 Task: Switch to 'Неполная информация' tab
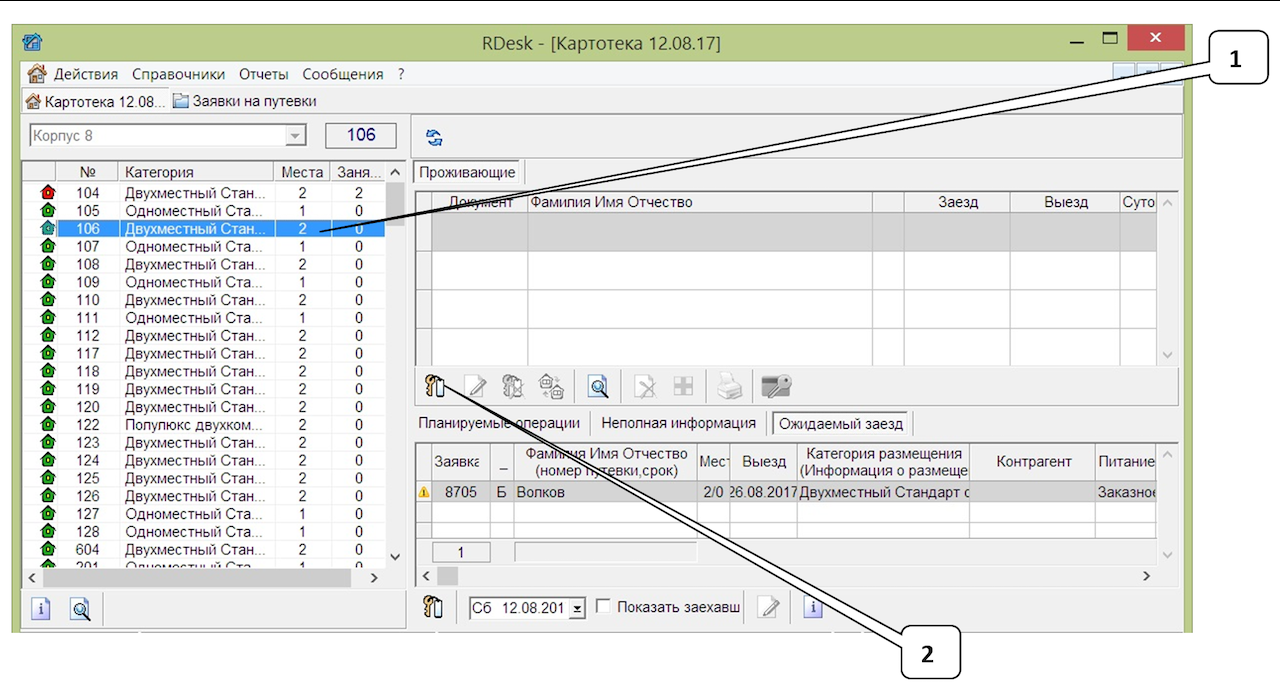click(x=678, y=423)
